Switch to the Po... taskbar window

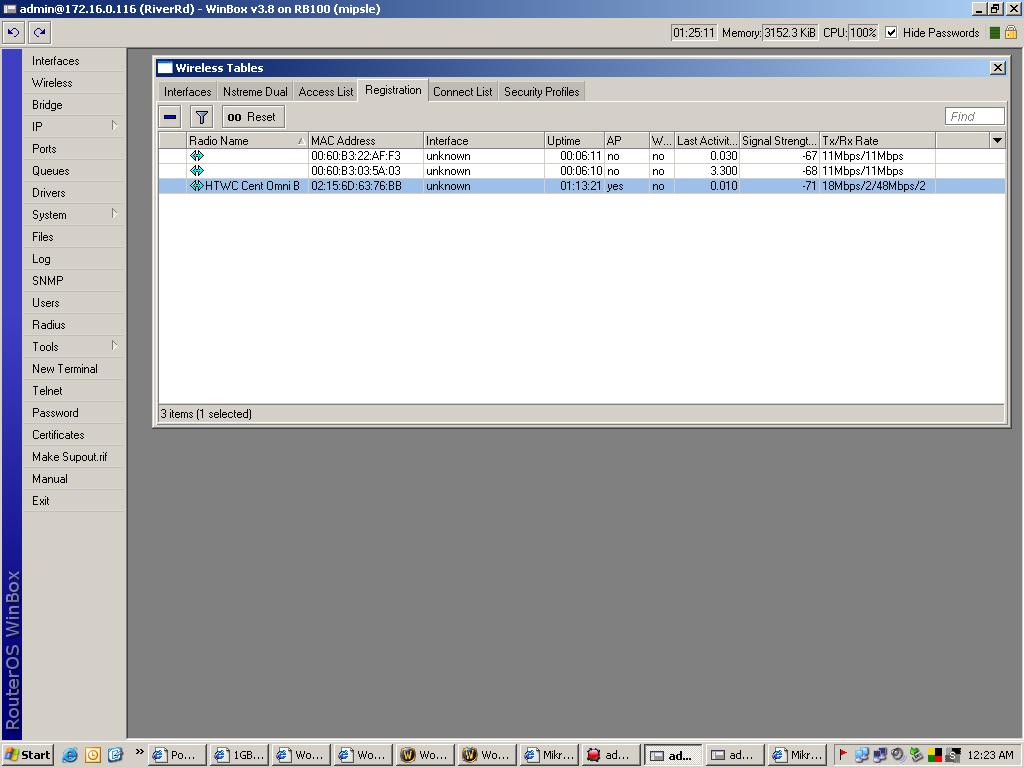pyautogui.click(x=177, y=755)
